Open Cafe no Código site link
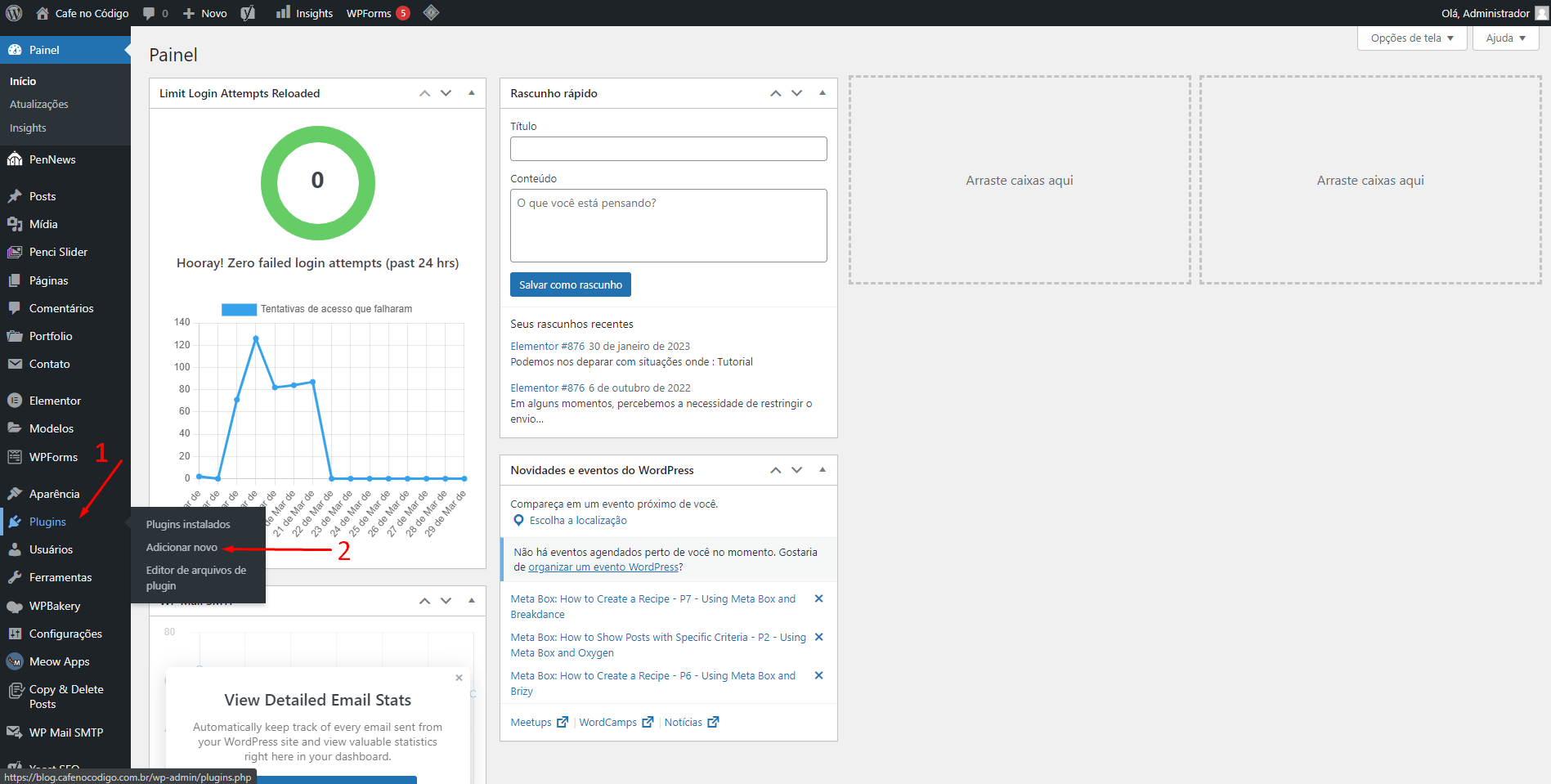The width and height of the screenshot is (1551, 784). coord(83,13)
